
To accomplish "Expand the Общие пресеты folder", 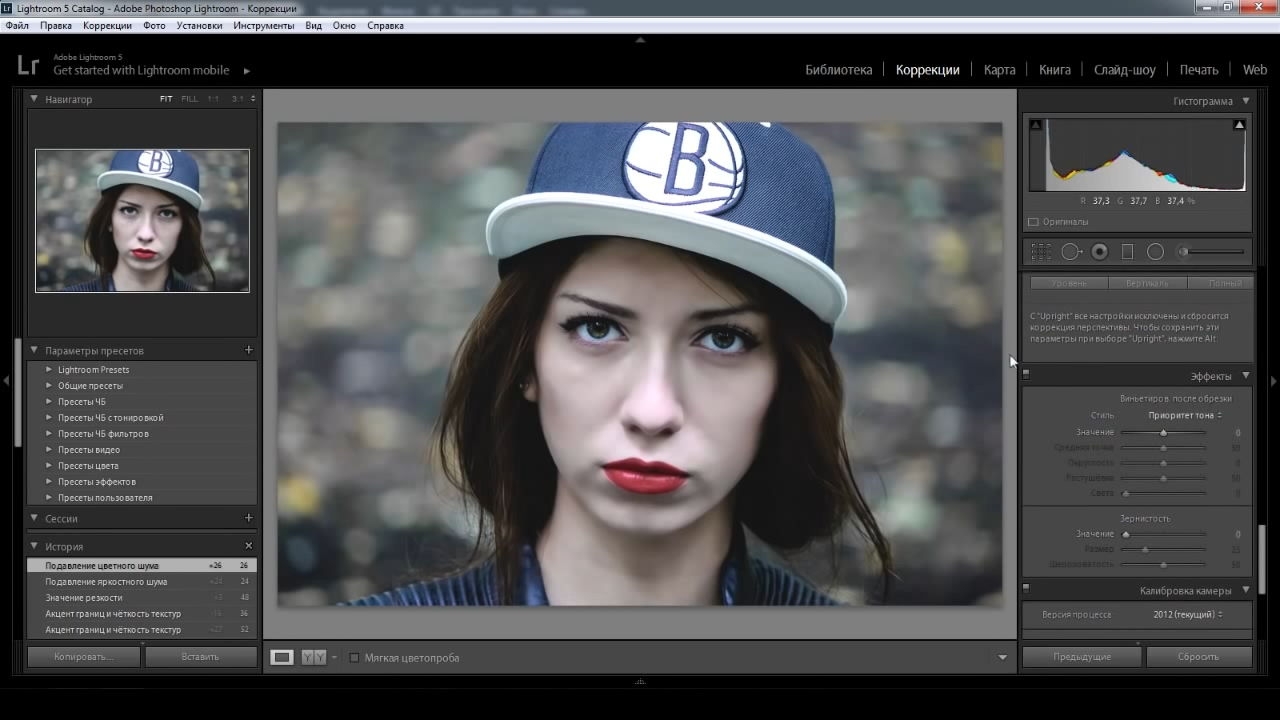I will [x=48, y=386].
